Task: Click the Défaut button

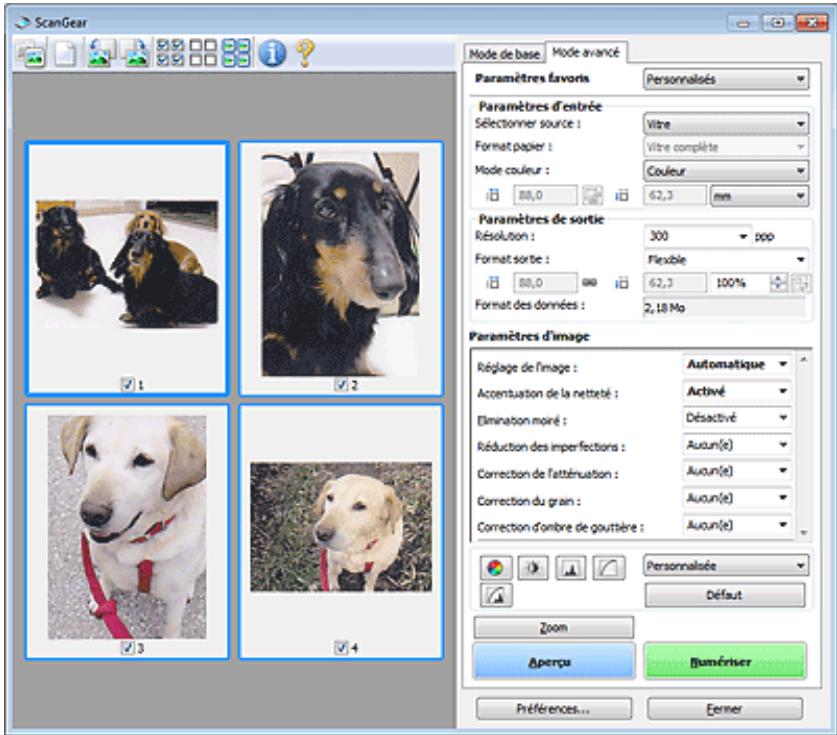Action: pyautogui.click(x=724, y=595)
